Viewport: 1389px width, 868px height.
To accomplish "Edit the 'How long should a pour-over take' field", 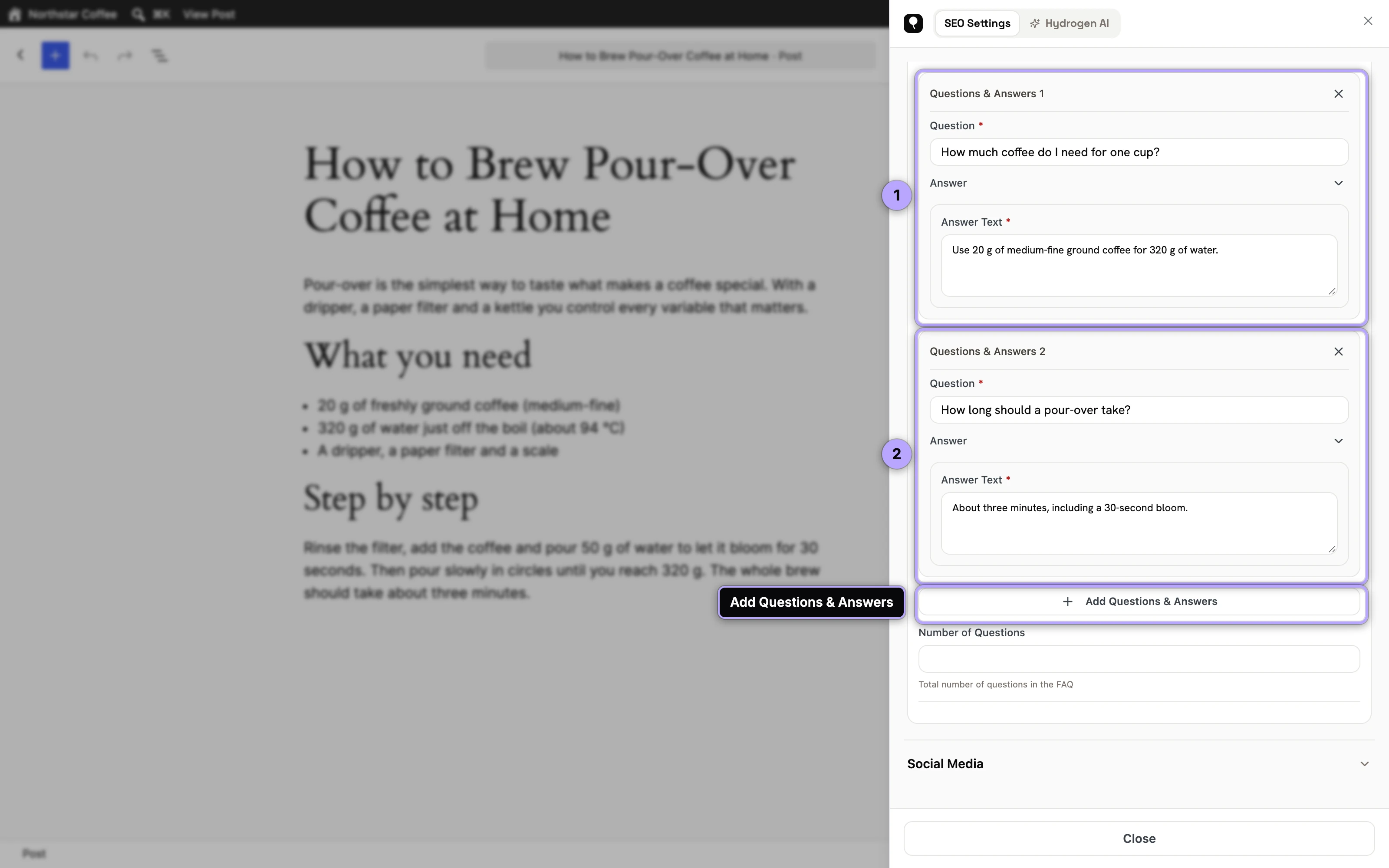I will (1139, 410).
